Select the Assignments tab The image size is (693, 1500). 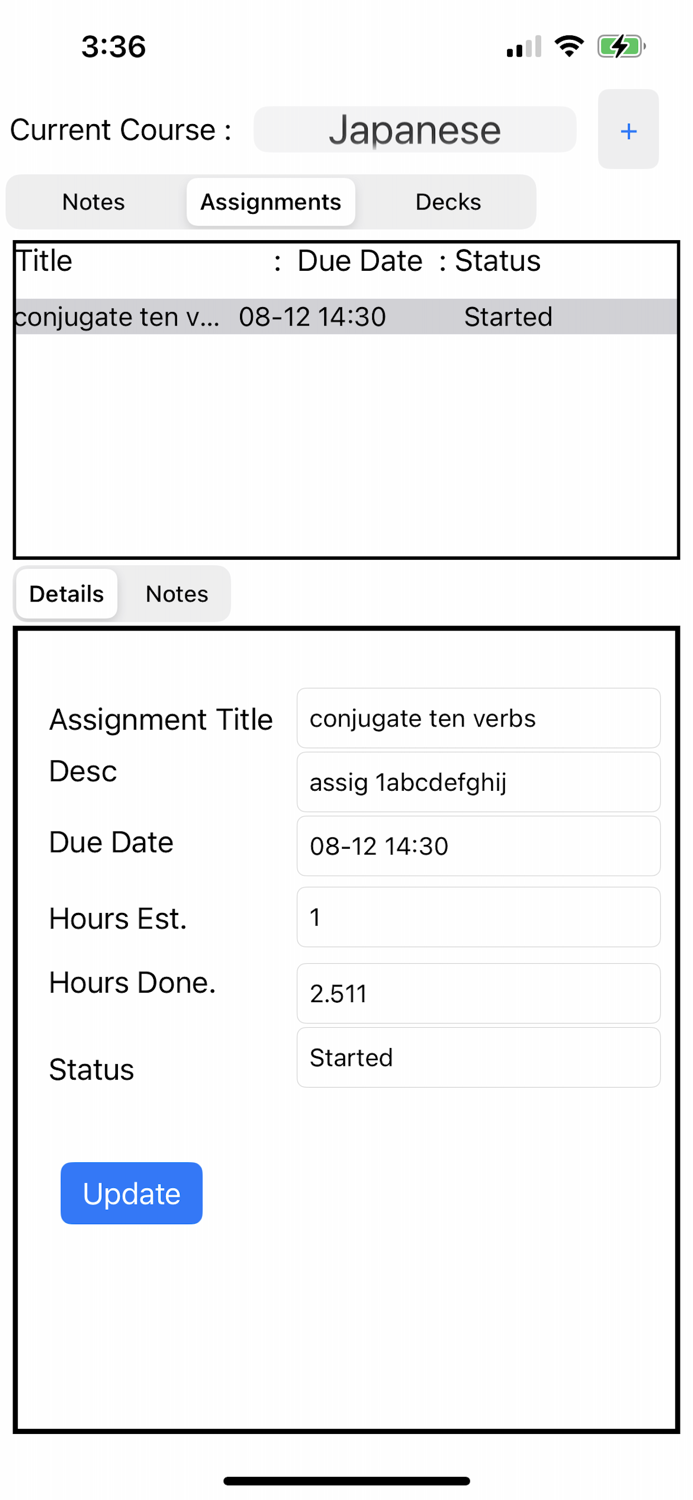click(x=270, y=202)
